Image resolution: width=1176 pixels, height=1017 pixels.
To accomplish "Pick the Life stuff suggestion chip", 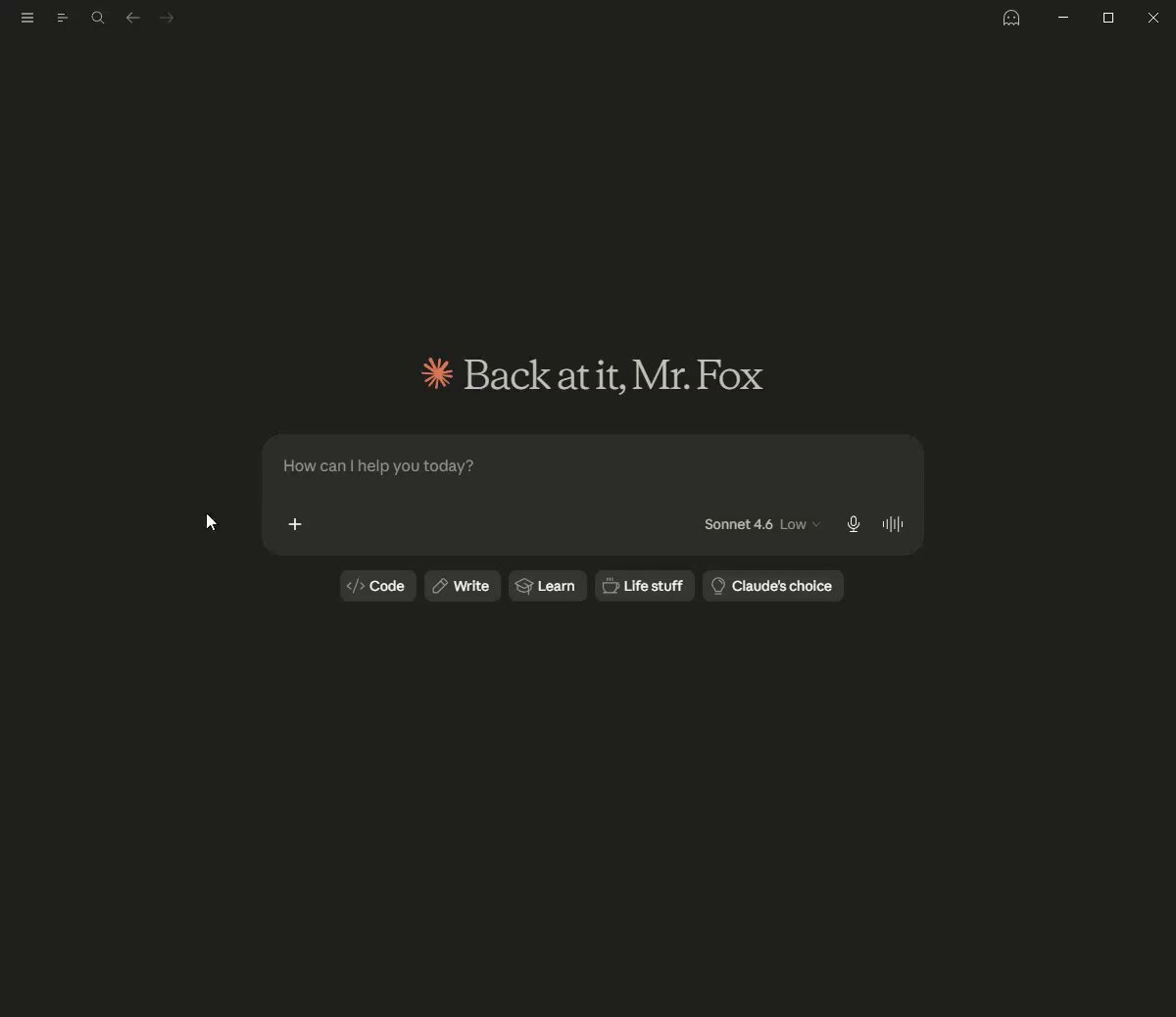I will [645, 586].
